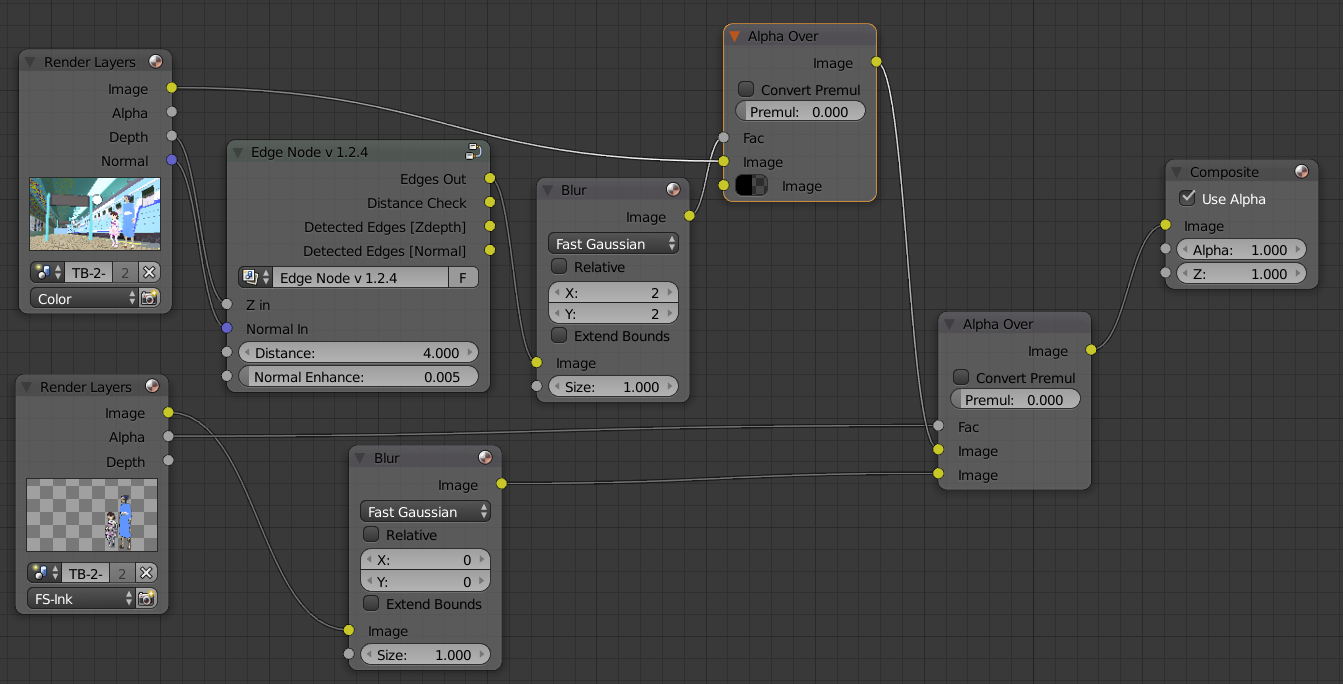Image resolution: width=1343 pixels, height=684 pixels.
Task: Click user count 2 button in top Render Layers
Action: point(122,272)
